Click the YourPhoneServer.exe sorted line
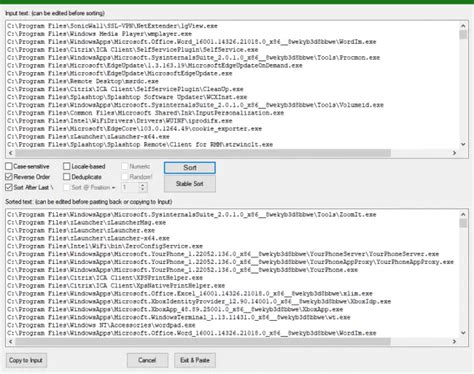 click(223, 254)
